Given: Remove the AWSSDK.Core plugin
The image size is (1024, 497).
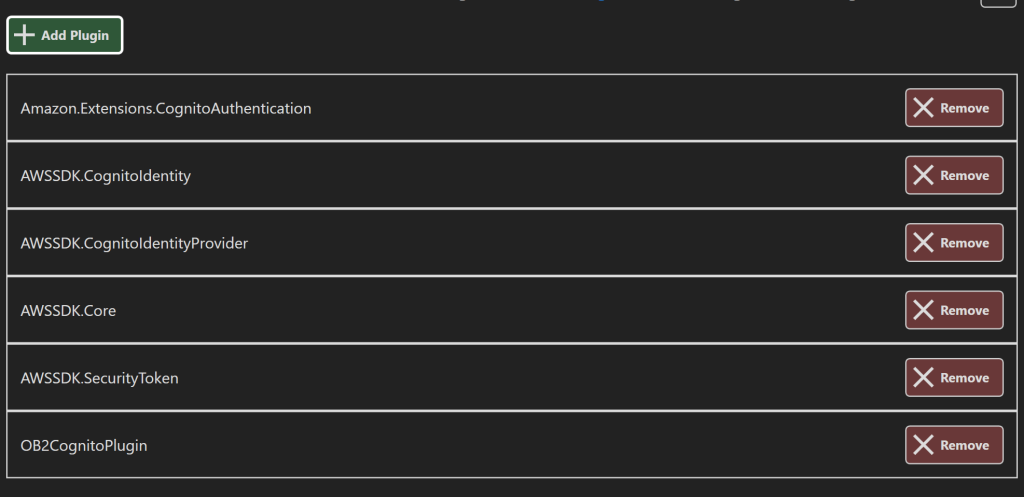Looking at the screenshot, I should (954, 311).
